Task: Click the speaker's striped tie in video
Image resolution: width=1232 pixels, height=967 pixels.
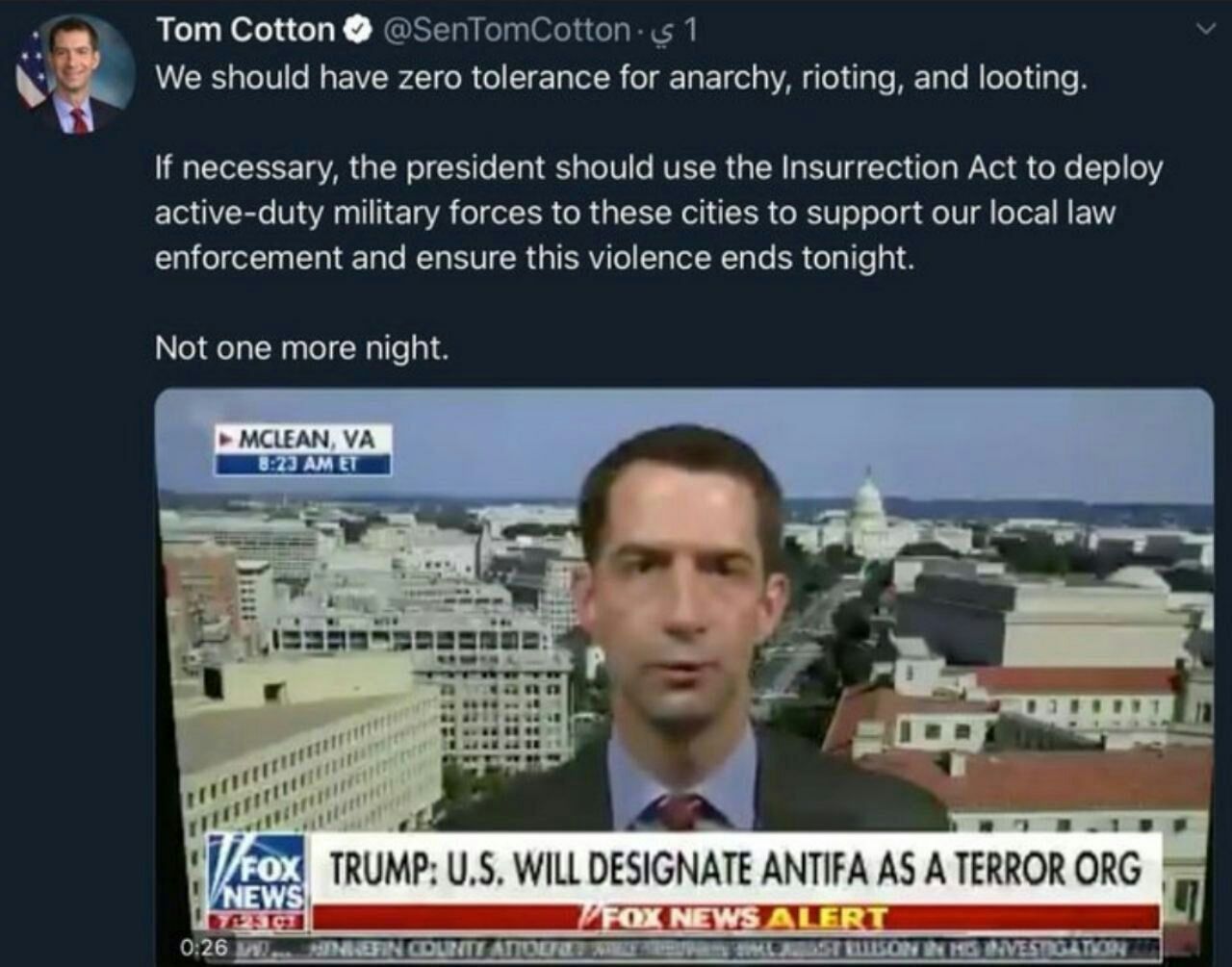Action: tap(680, 812)
